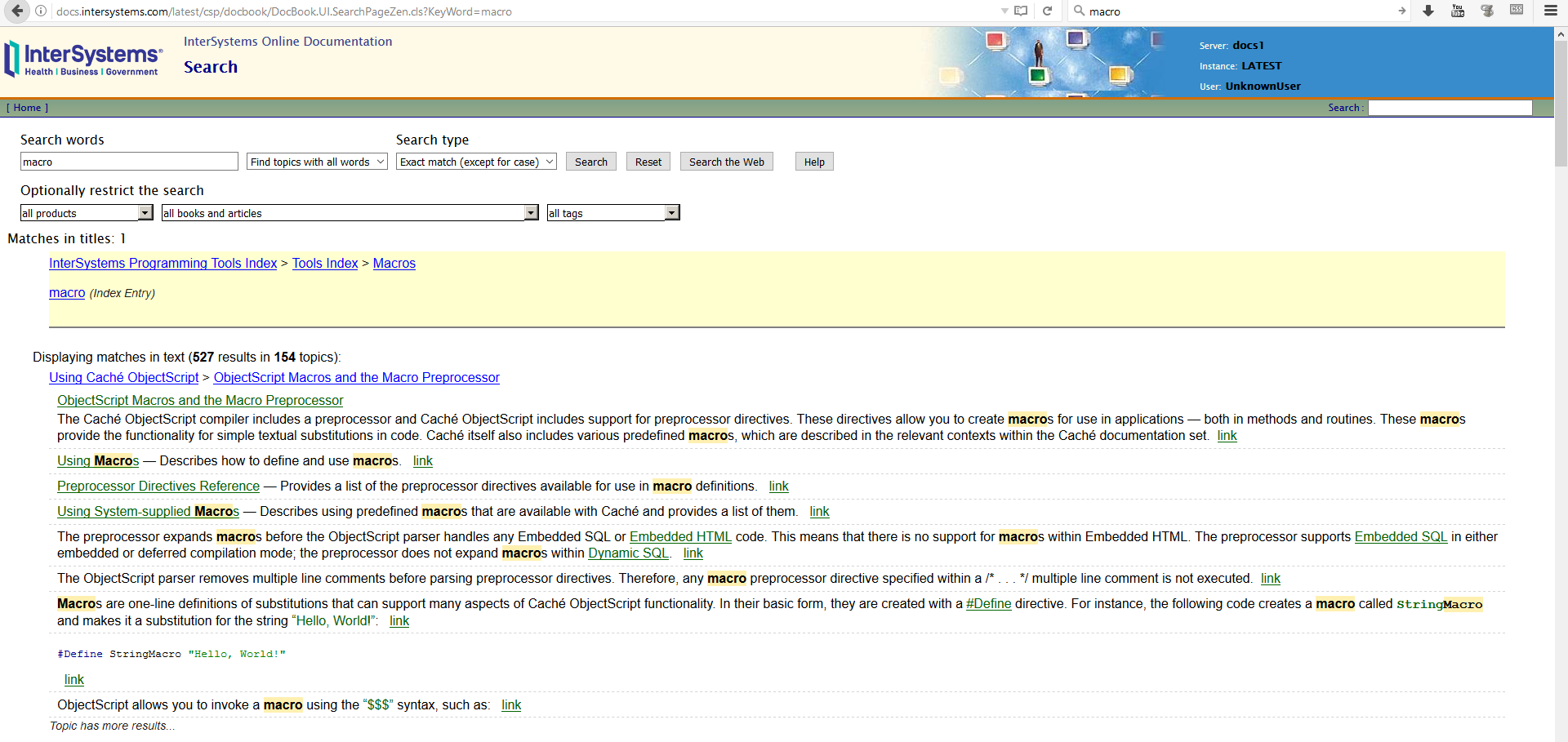Click link below #Define StringMacro code
The height and width of the screenshot is (742, 1568).
pos(74,679)
